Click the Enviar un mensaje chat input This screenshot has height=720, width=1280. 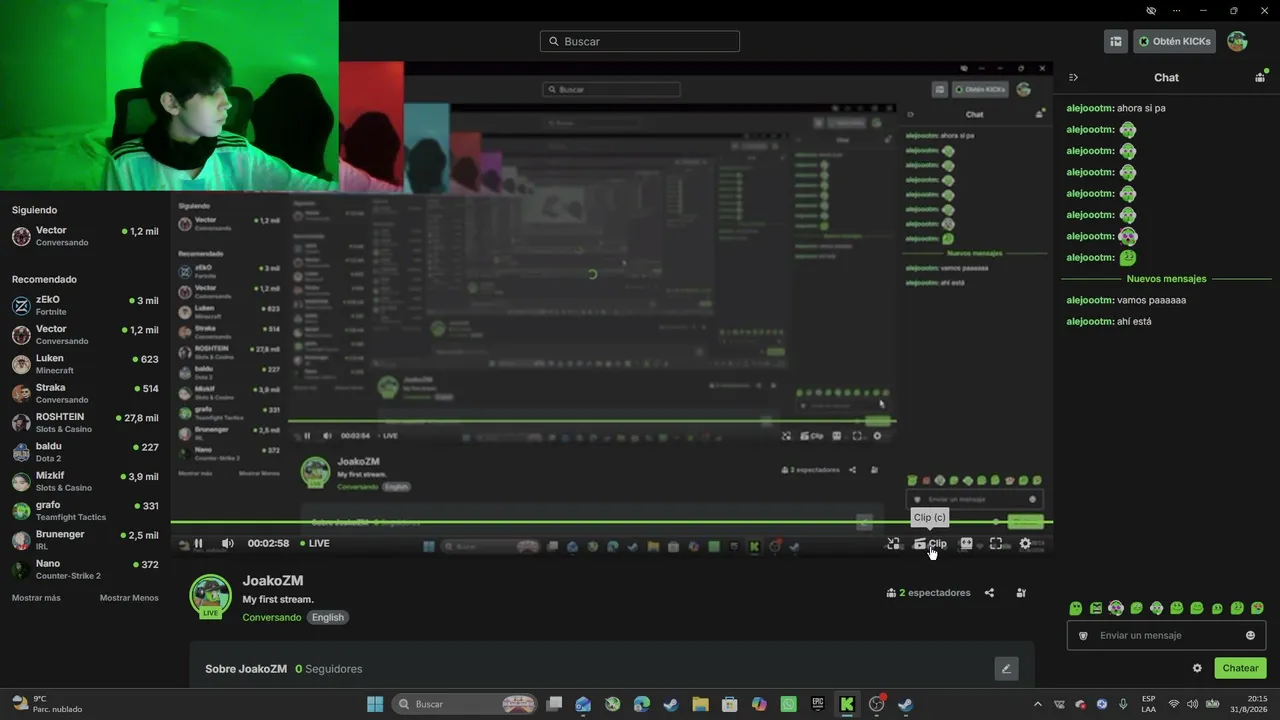coord(1166,635)
